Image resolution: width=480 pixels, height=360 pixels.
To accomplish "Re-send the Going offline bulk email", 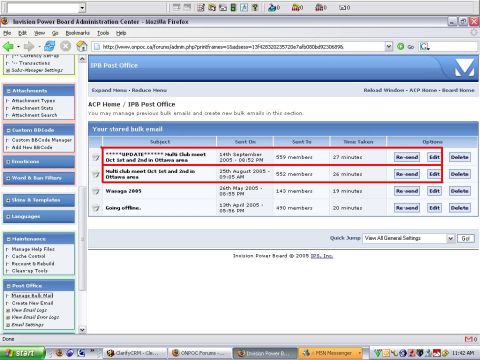I will click(x=407, y=208).
